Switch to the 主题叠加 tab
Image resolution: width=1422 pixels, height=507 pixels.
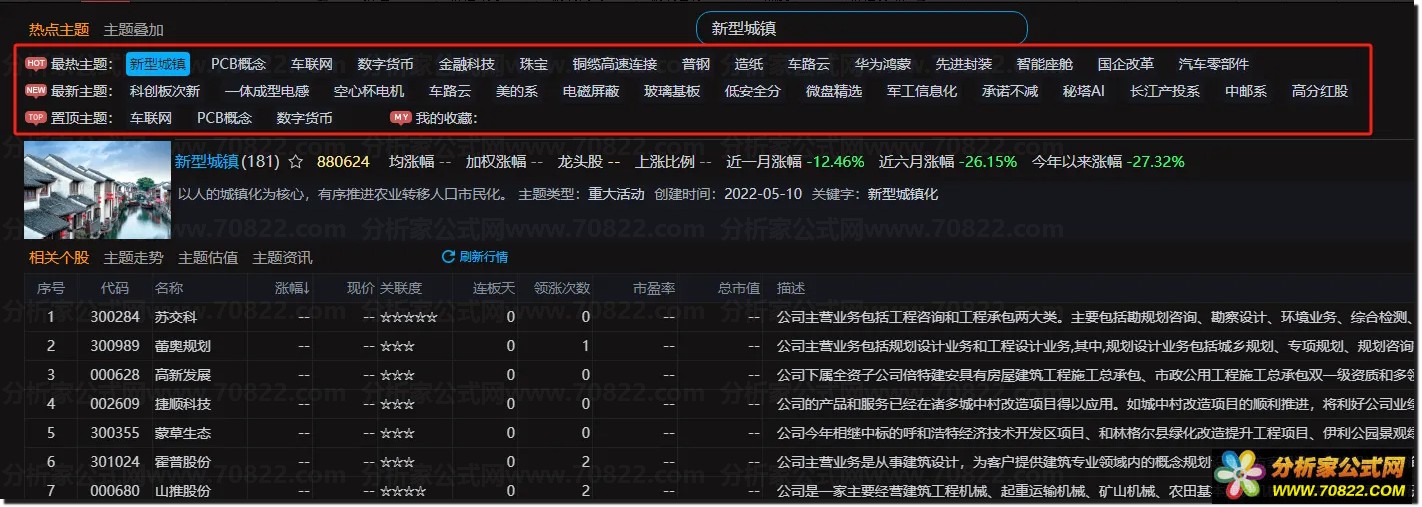[x=134, y=30]
